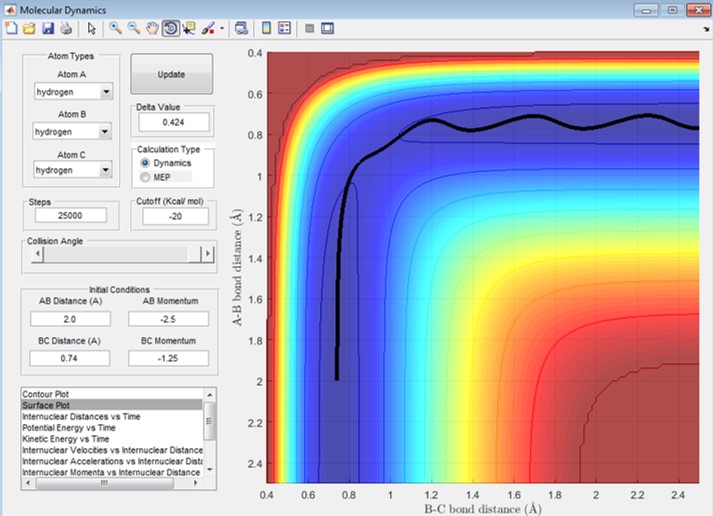The image size is (713, 516).
Task: Select Internuclear Accelerations vs Internuclear Distance
Action: [x=112, y=461]
